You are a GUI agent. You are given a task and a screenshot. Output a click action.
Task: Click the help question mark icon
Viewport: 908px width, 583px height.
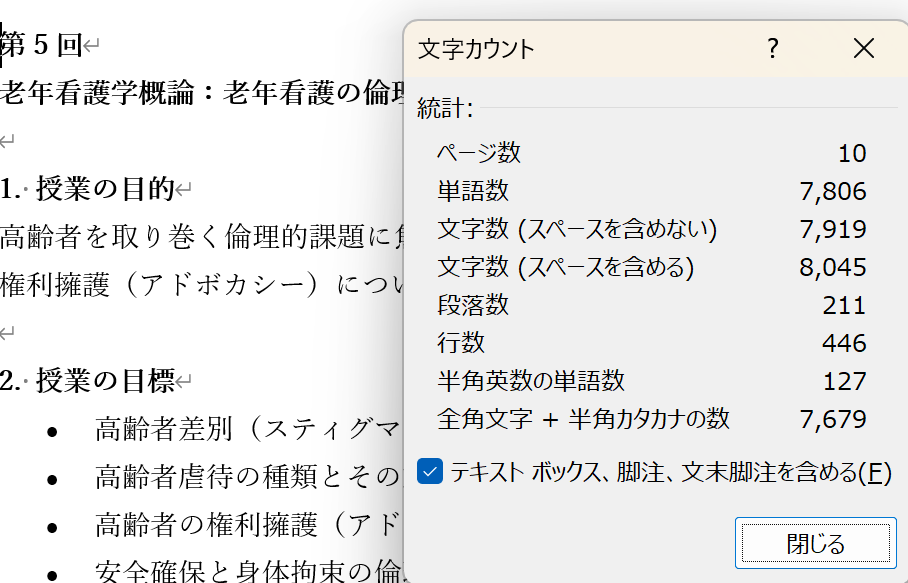tap(772, 48)
